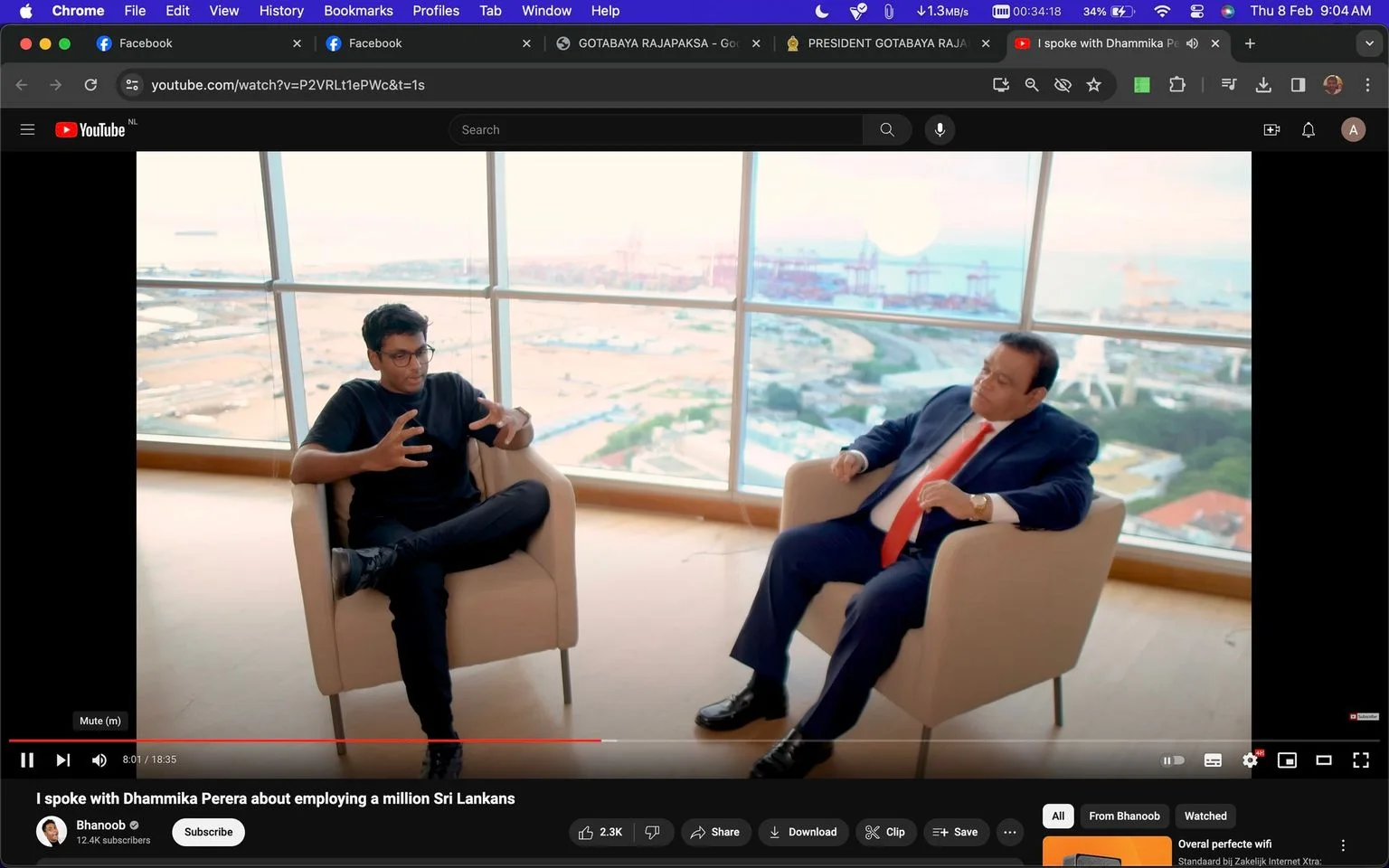Subscribe to Bhanoob channel
The image size is (1389, 868).
[x=208, y=833]
